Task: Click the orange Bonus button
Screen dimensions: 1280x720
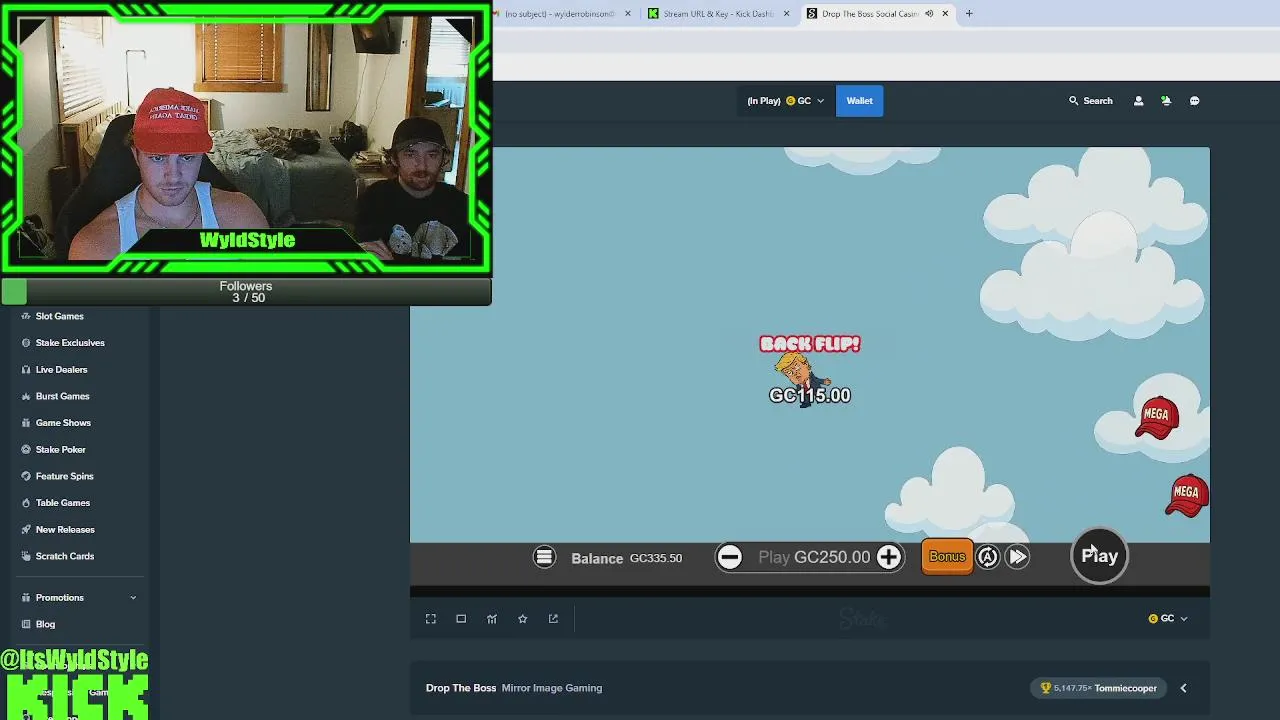Action: [x=947, y=556]
